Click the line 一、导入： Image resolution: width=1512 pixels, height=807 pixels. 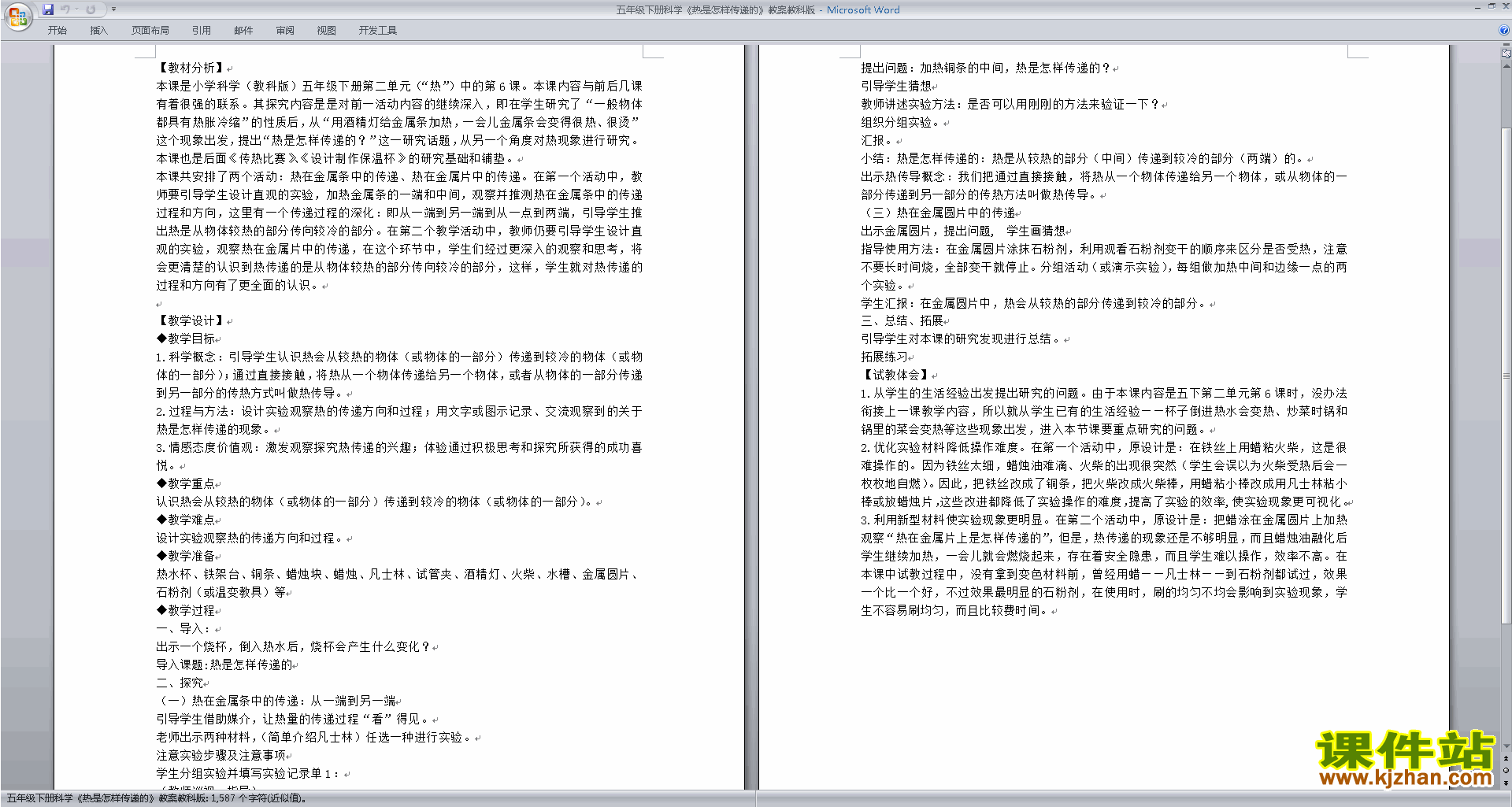pos(183,628)
